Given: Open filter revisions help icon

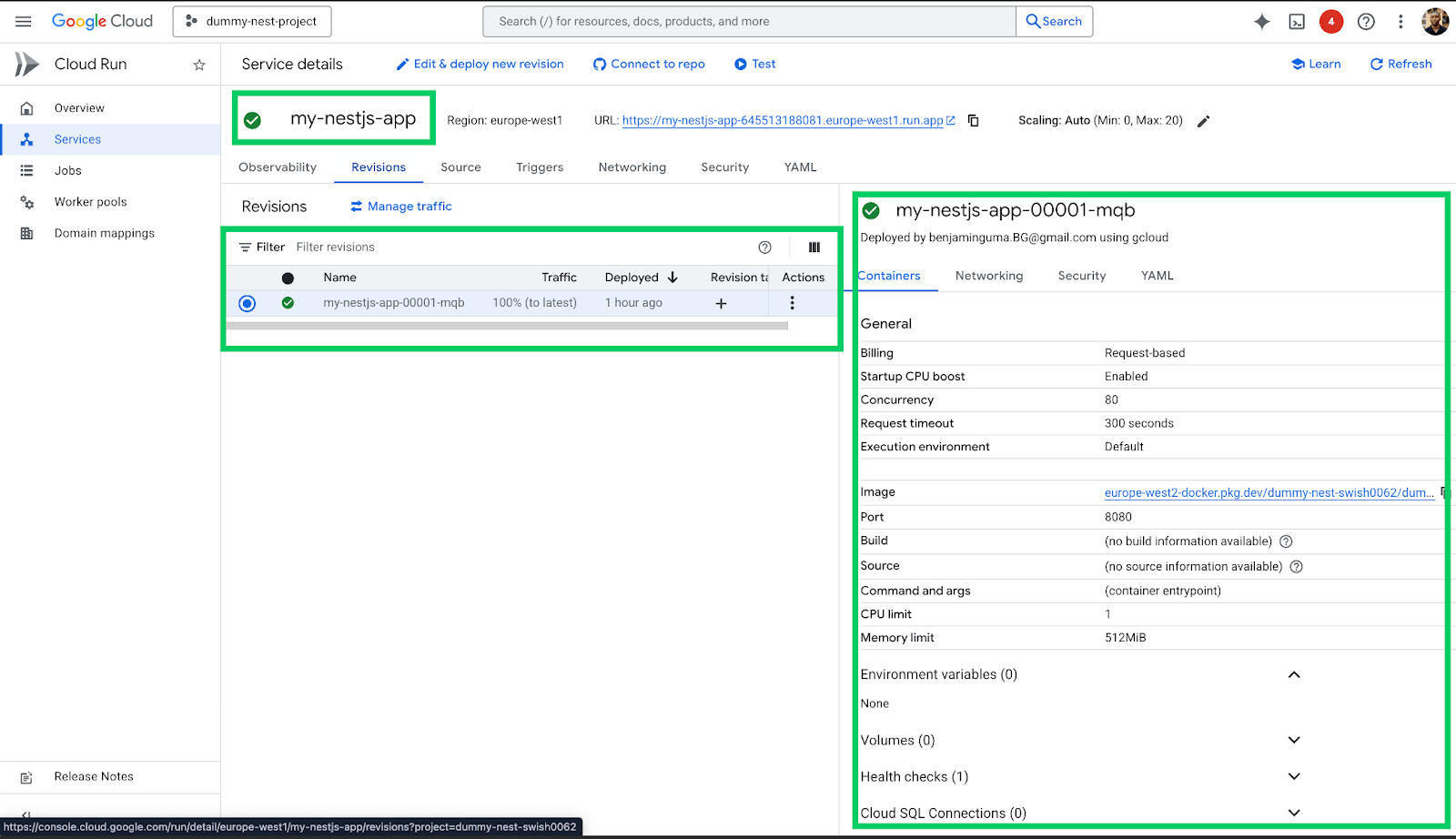Looking at the screenshot, I should tap(765, 248).
